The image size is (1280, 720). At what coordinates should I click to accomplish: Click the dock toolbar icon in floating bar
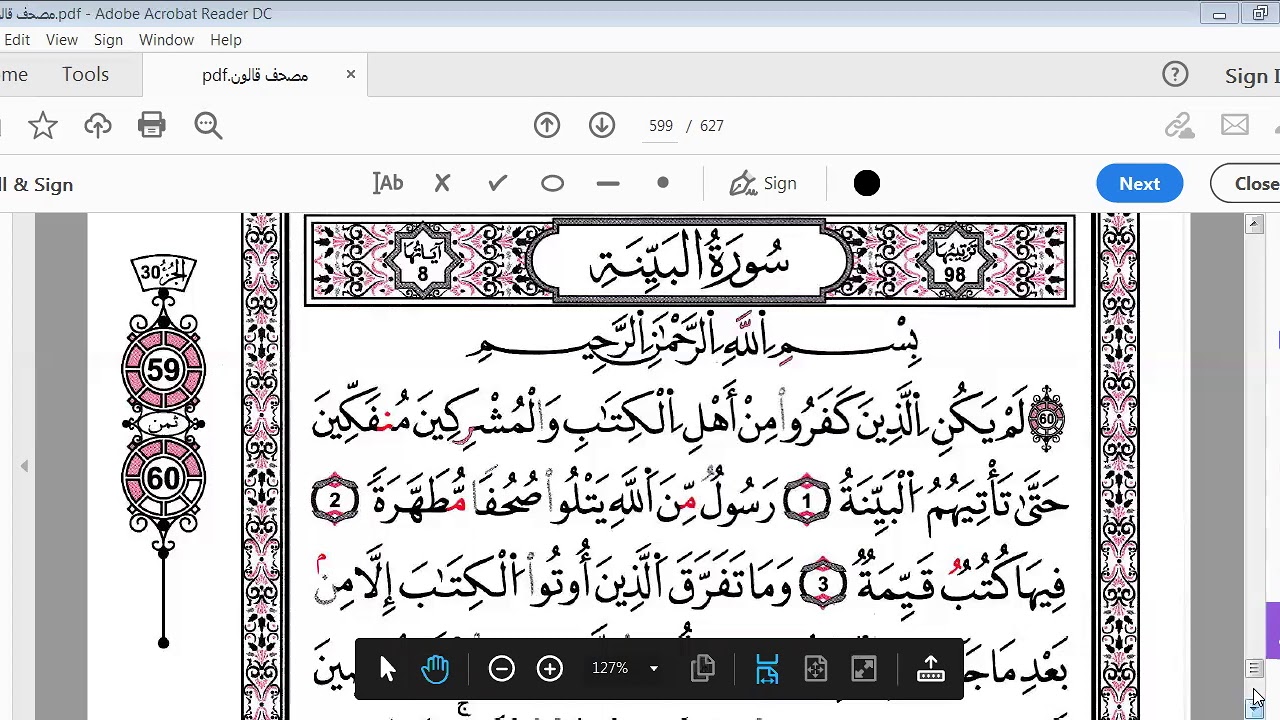click(x=930, y=669)
